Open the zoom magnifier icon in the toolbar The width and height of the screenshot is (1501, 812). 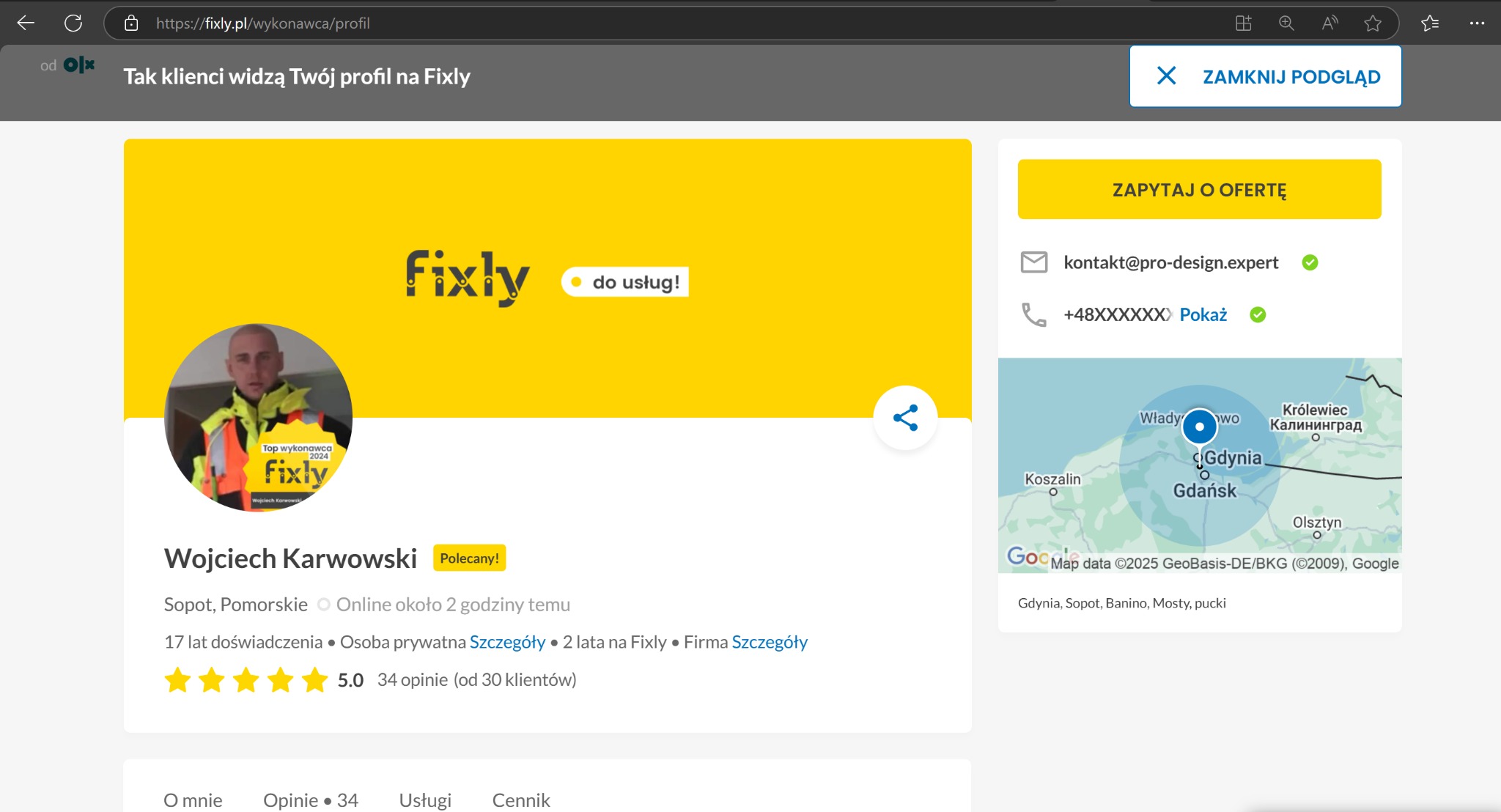1286,23
